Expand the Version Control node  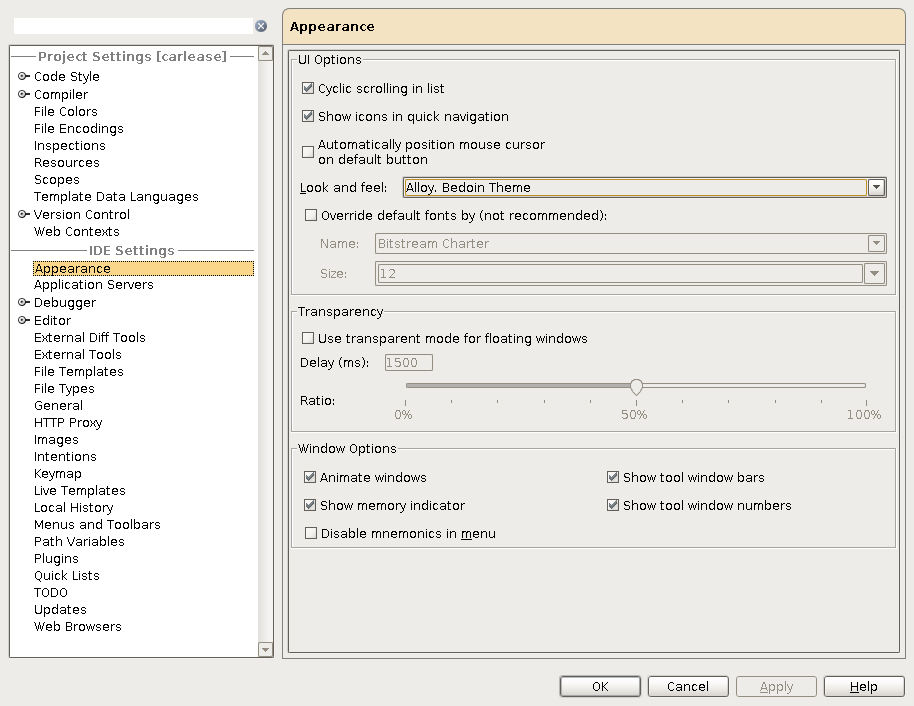pyautogui.click(x=23, y=215)
